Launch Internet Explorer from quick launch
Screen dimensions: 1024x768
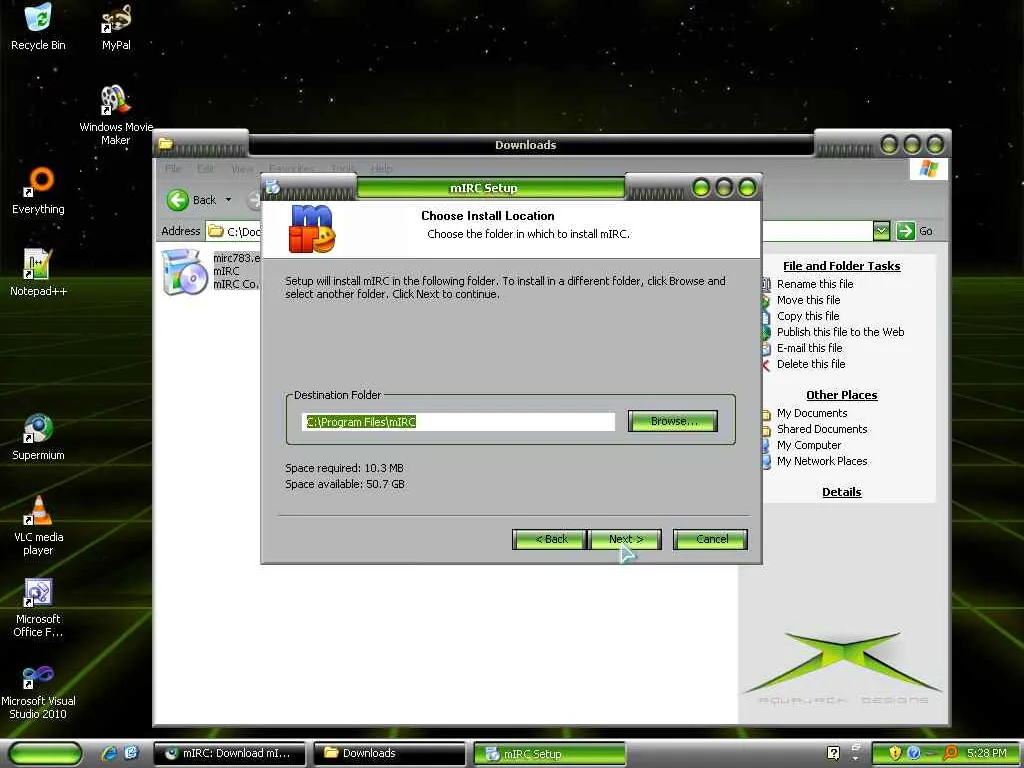point(109,754)
